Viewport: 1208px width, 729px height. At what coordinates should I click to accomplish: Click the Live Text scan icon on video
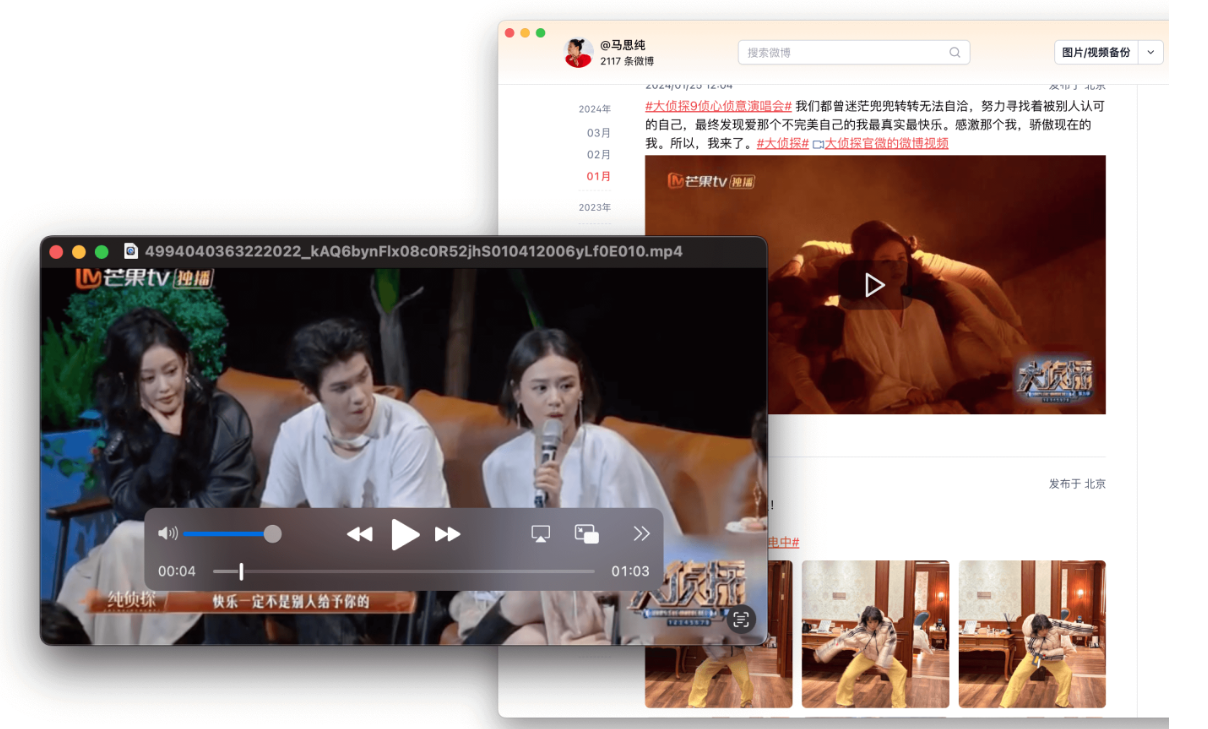click(741, 620)
